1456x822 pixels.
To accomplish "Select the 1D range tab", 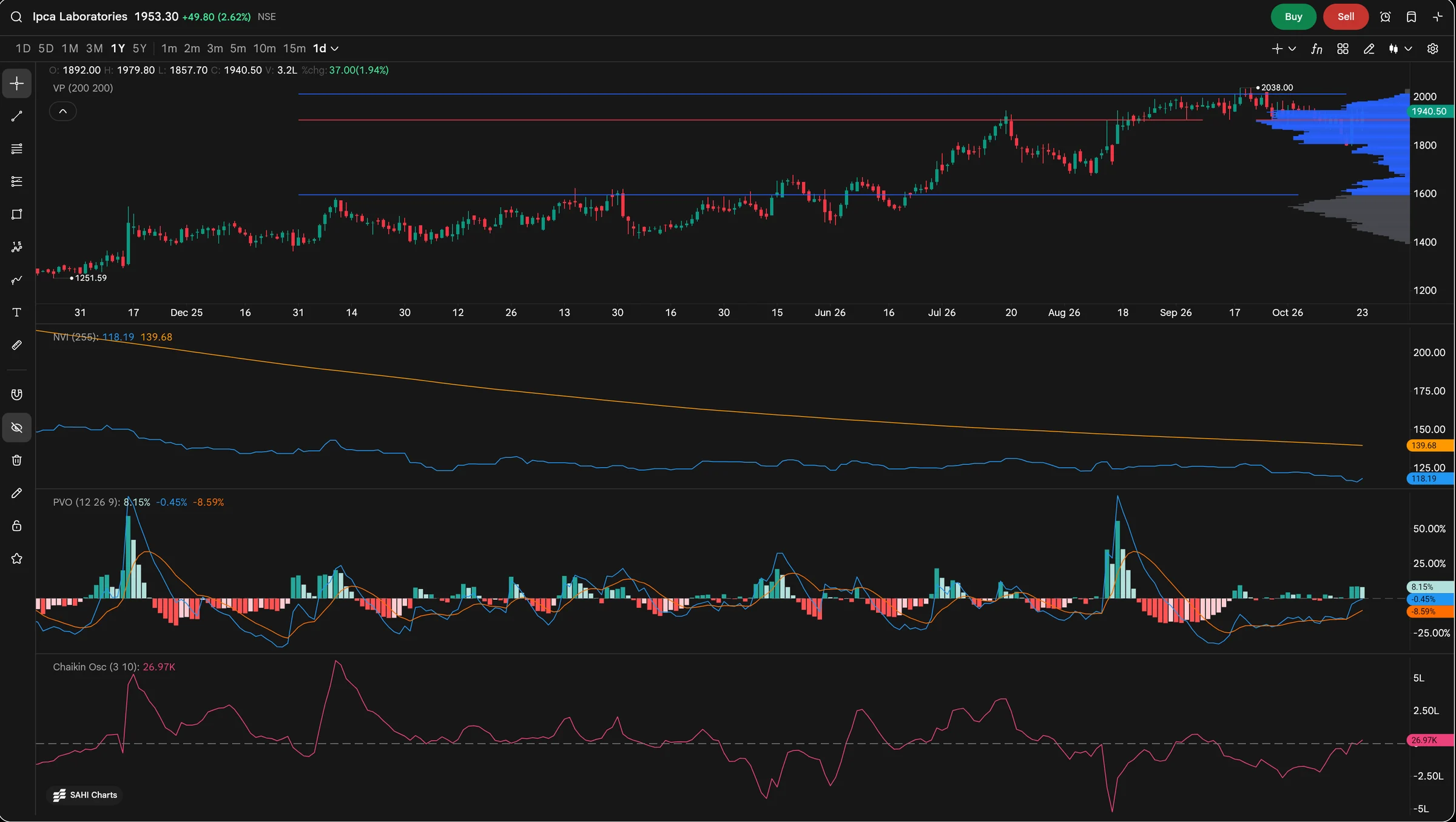I will click(x=23, y=49).
